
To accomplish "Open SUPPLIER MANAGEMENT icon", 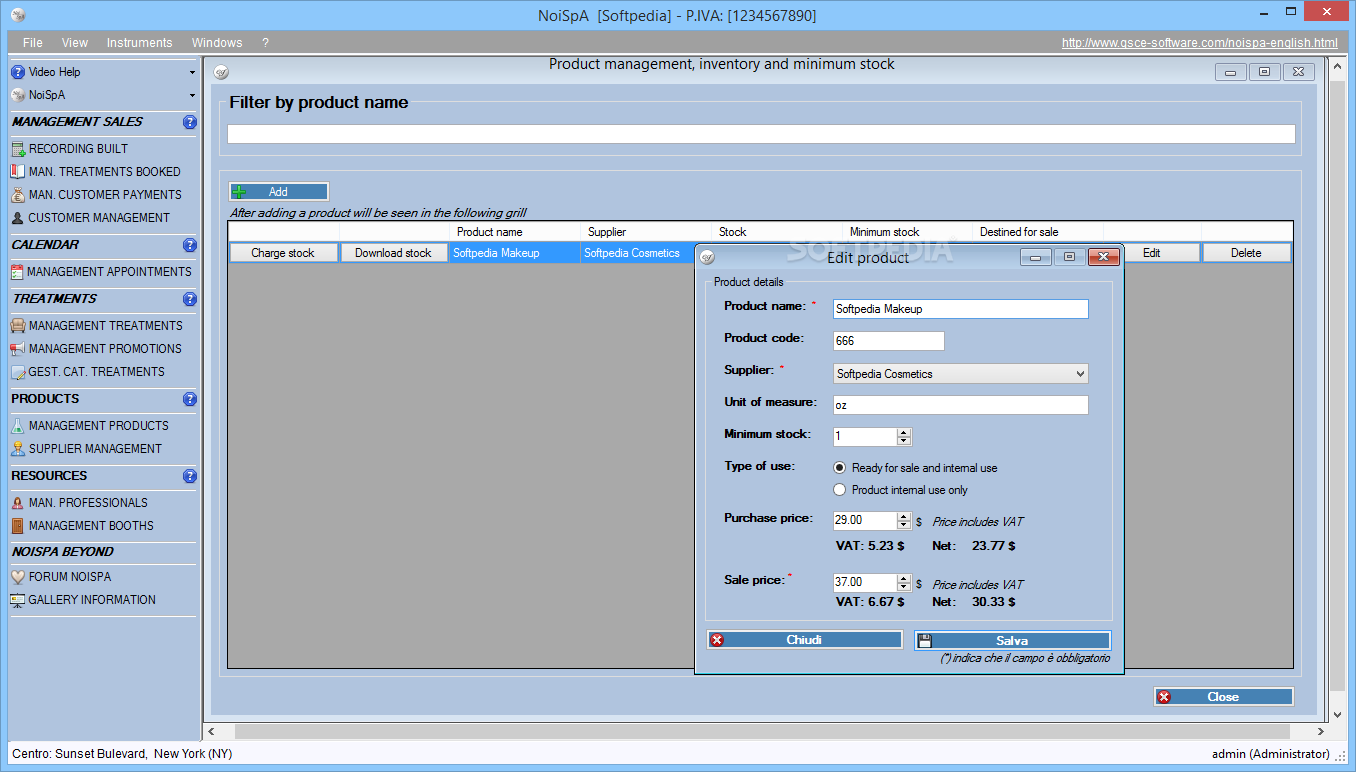I will click(x=18, y=449).
